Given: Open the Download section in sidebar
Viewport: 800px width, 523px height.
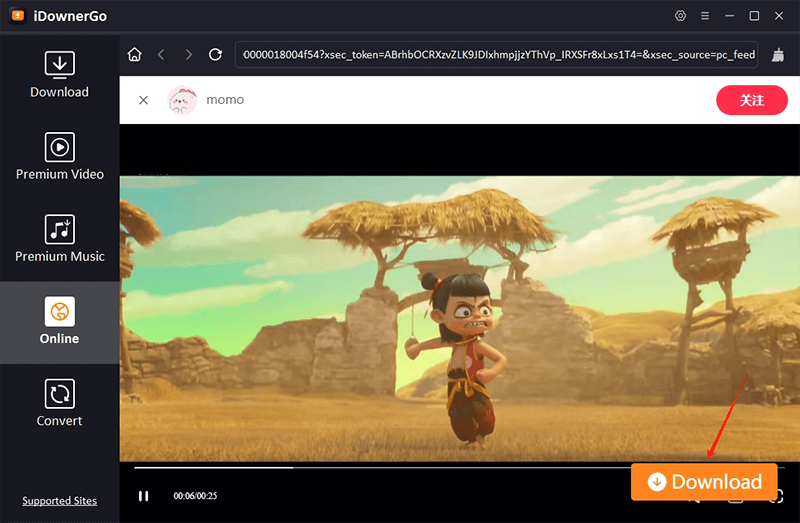Looking at the screenshot, I should 60,74.
